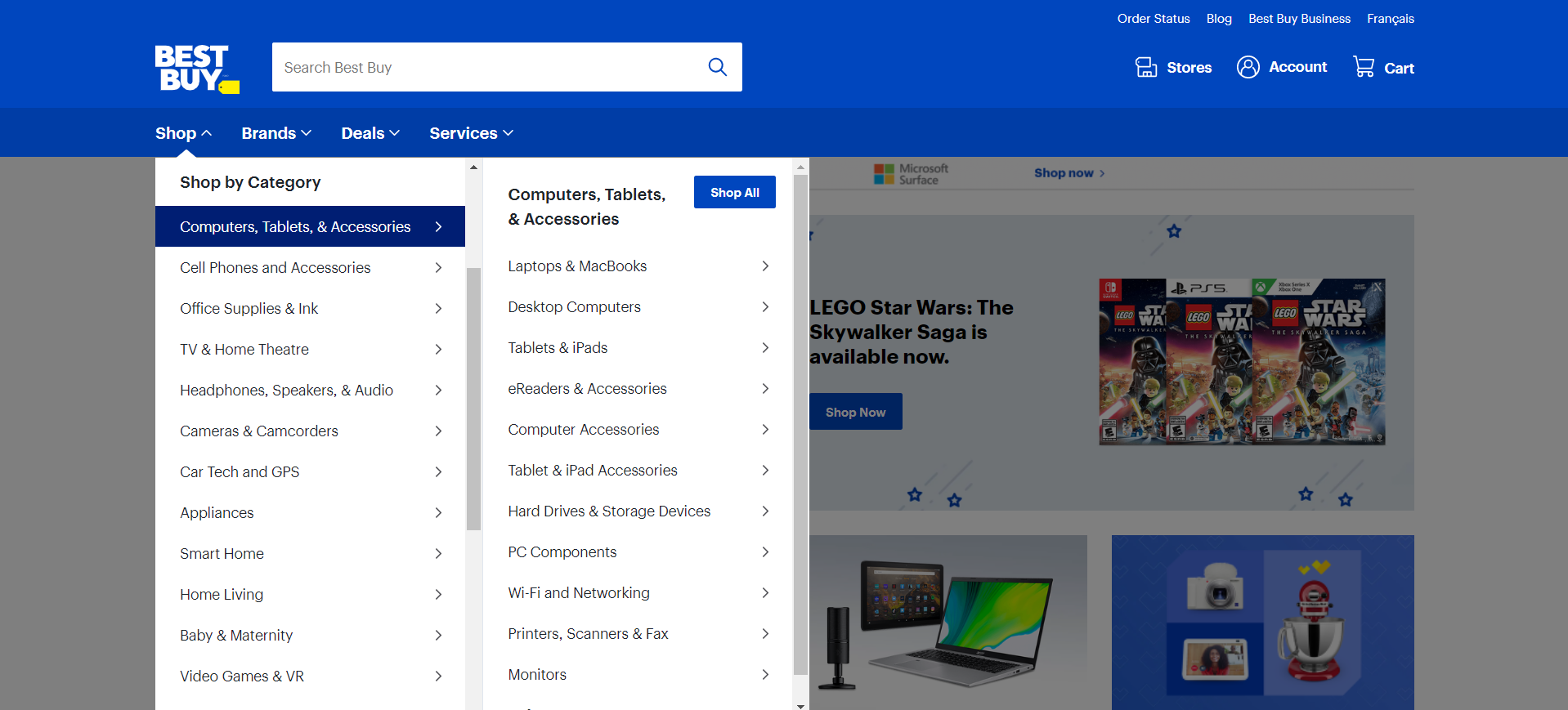Click the search magnifying glass icon
Screen dimensions: 1568x710
[717, 67]
